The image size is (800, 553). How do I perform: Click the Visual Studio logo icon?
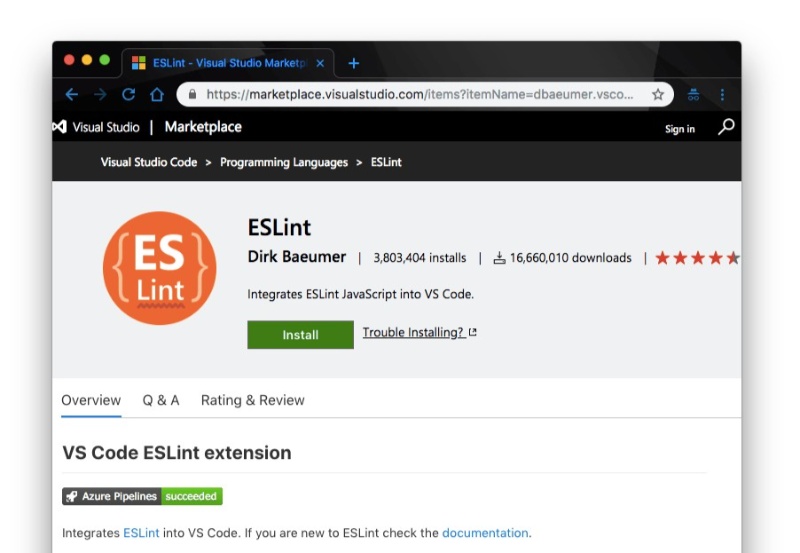pos(60,127)
